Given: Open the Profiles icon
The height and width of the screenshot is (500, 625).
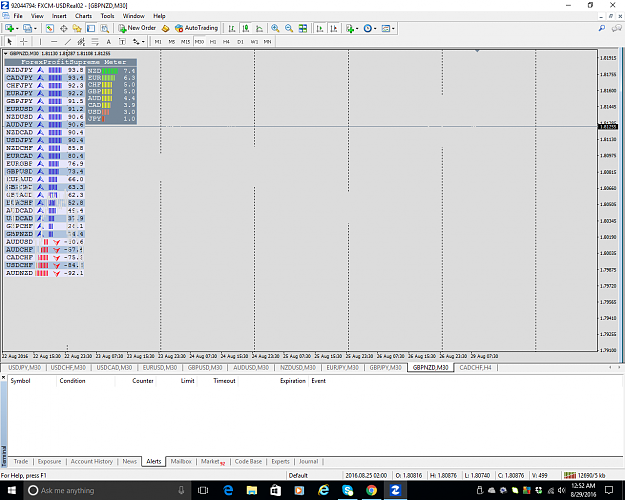Looking at the screenshot, I should pyautogui.click(x=27, y=28).
